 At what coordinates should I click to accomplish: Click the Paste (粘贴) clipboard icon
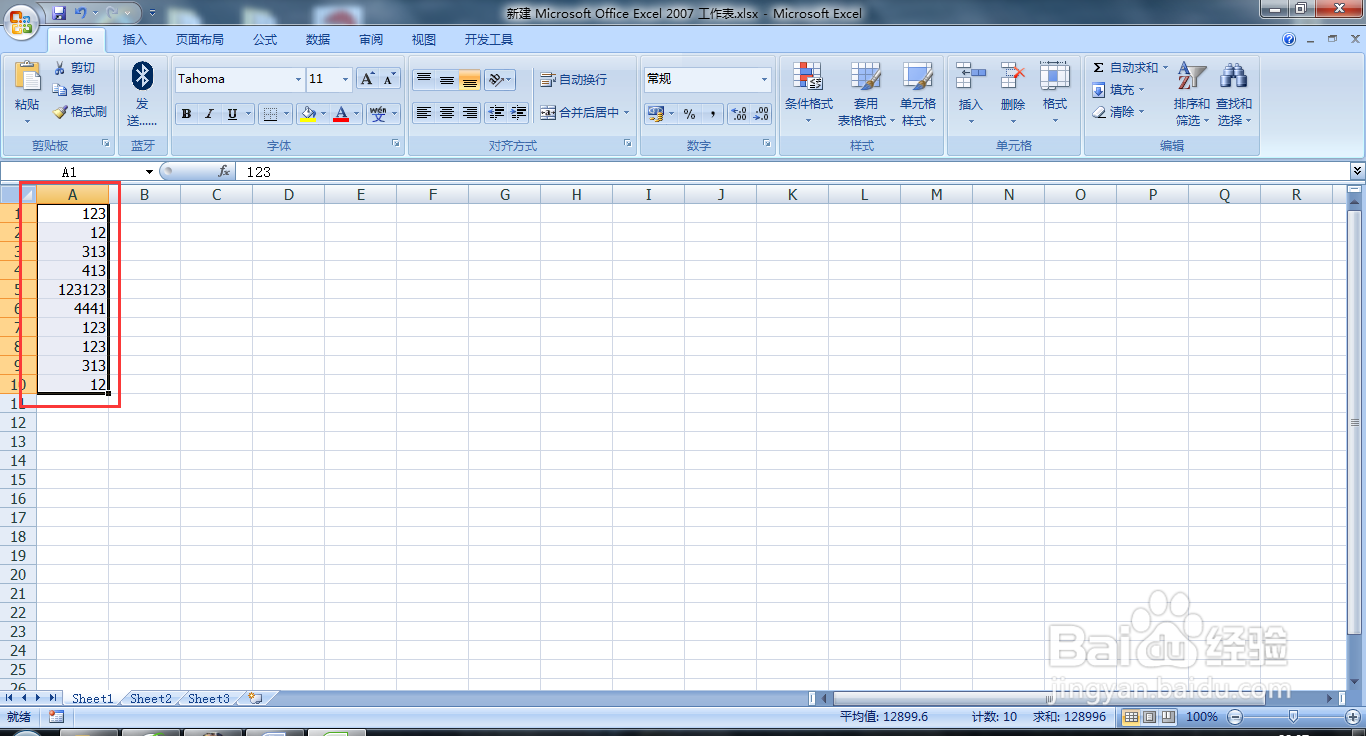27,77
